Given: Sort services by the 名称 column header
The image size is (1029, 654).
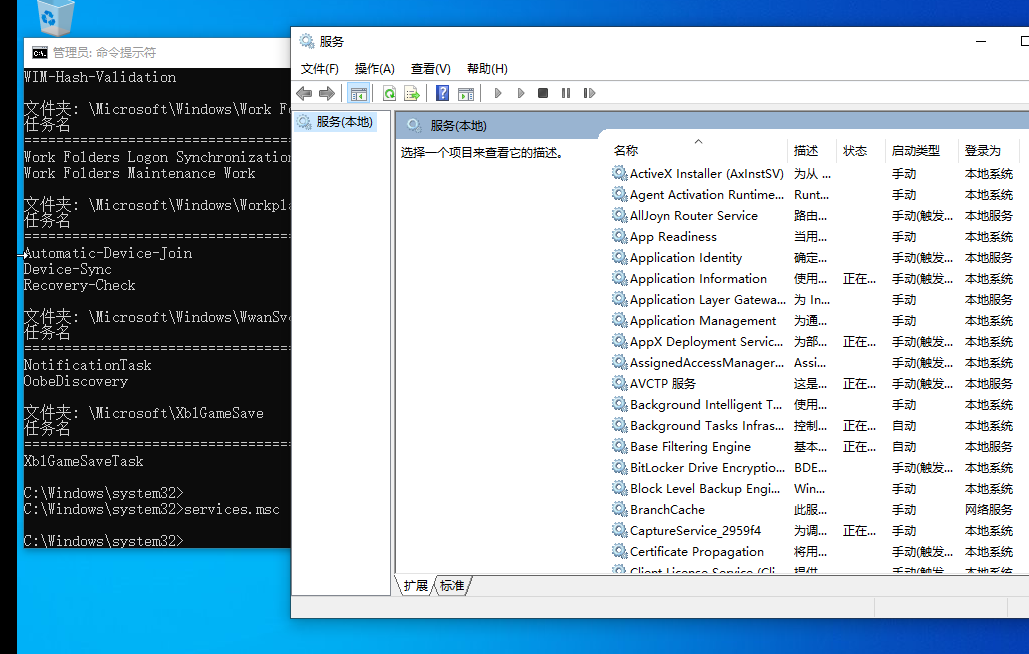Looking at the screenshot, I should pyautogui.click(x=698, y=151).
